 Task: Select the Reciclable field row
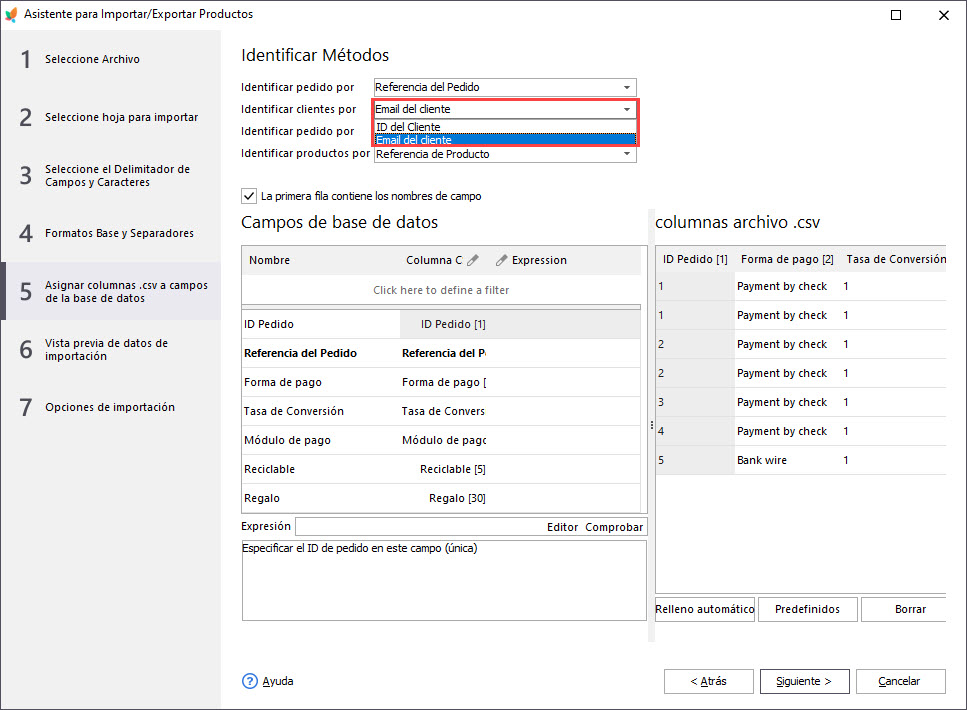click(x=441, y=469)
